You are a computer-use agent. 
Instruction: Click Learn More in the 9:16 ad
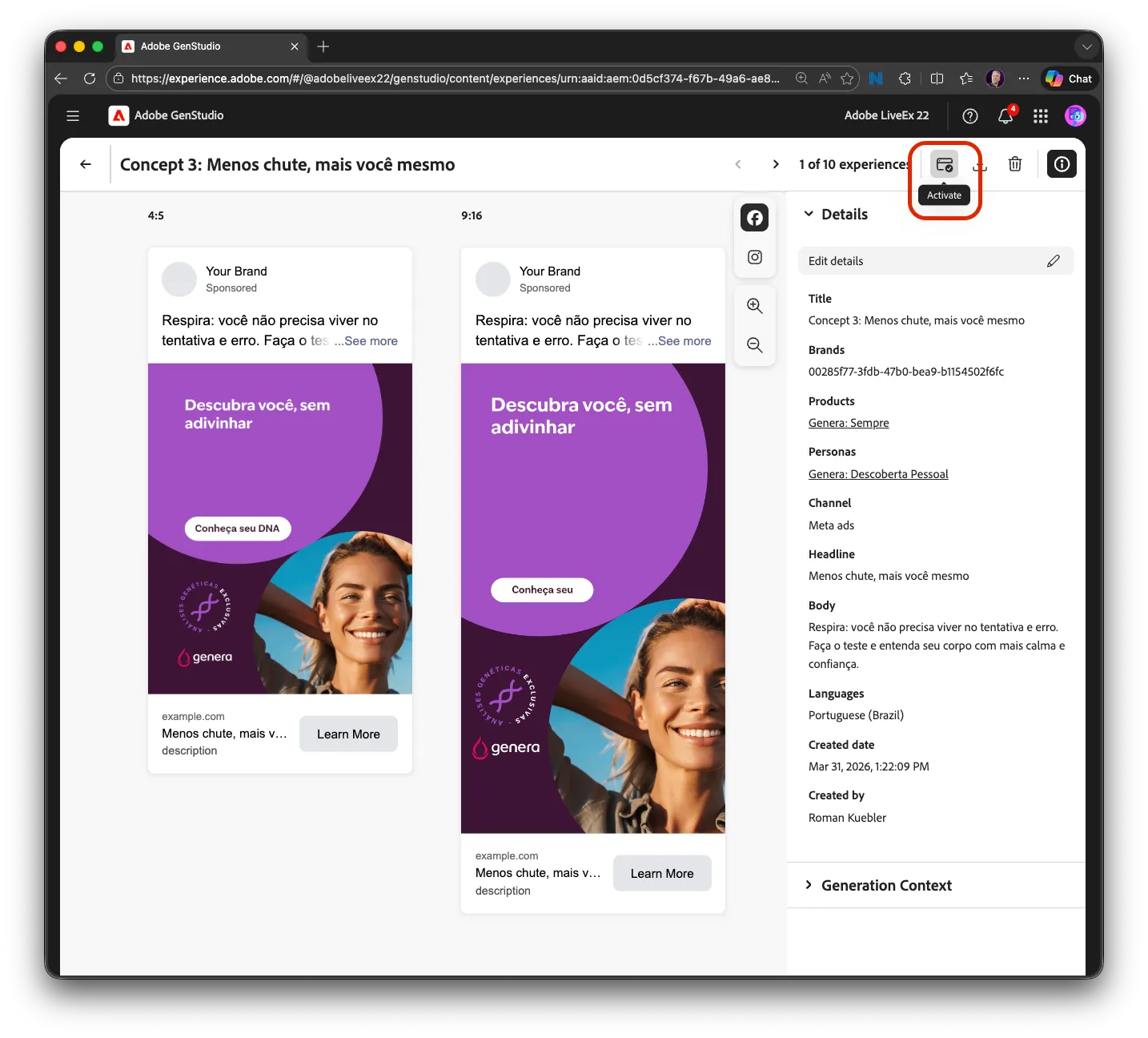pos(662,873)
